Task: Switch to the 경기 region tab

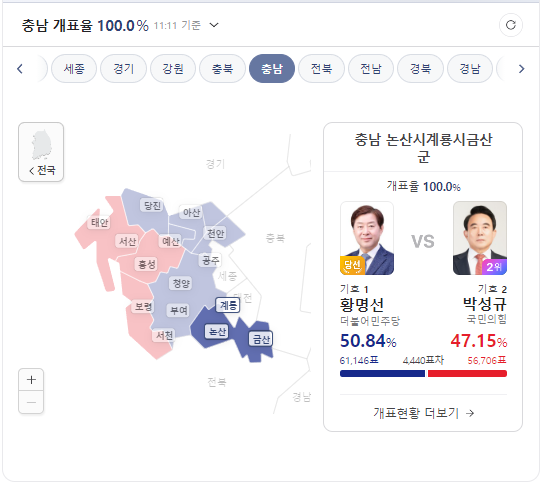Action: [124, 69]
